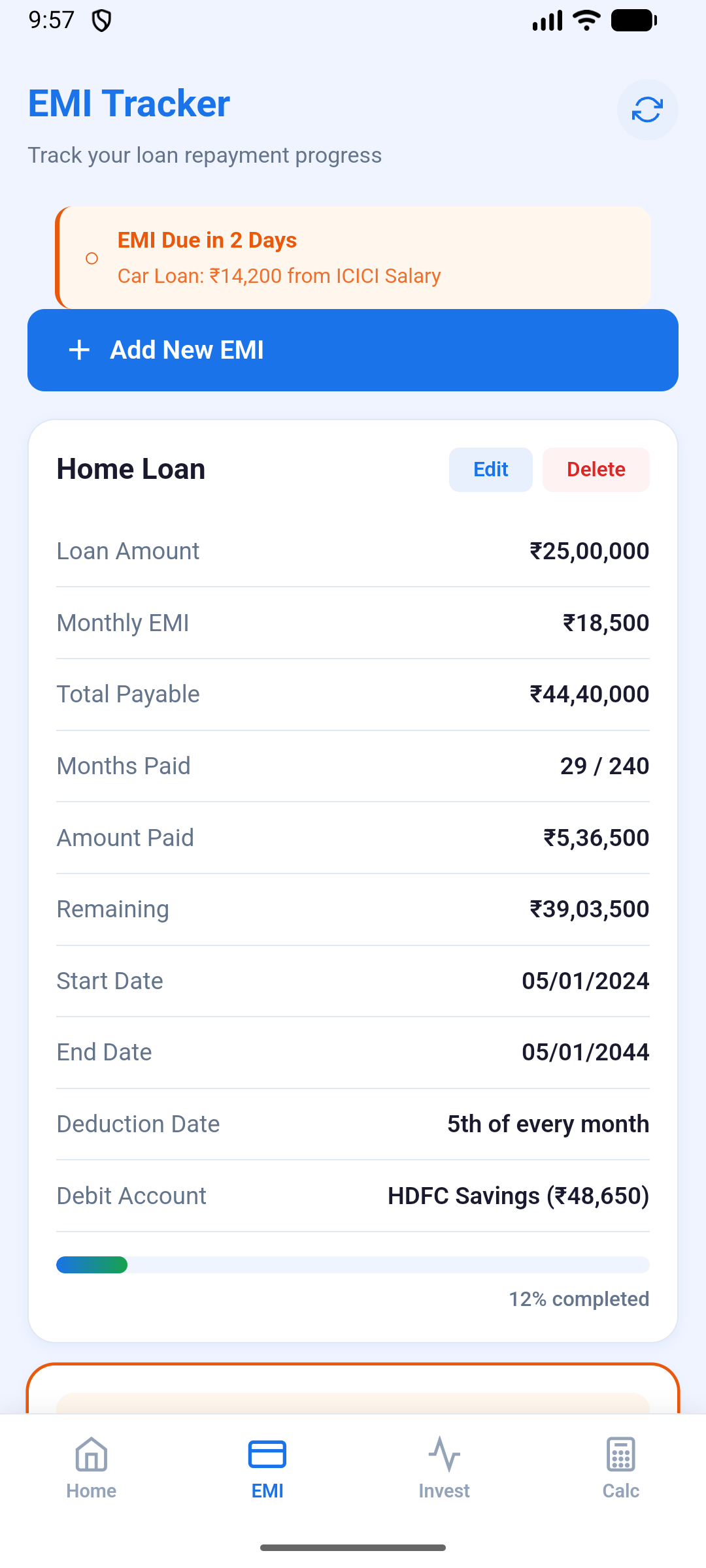
Task: Delete the Home Loan entry
Action: (596, 470)
